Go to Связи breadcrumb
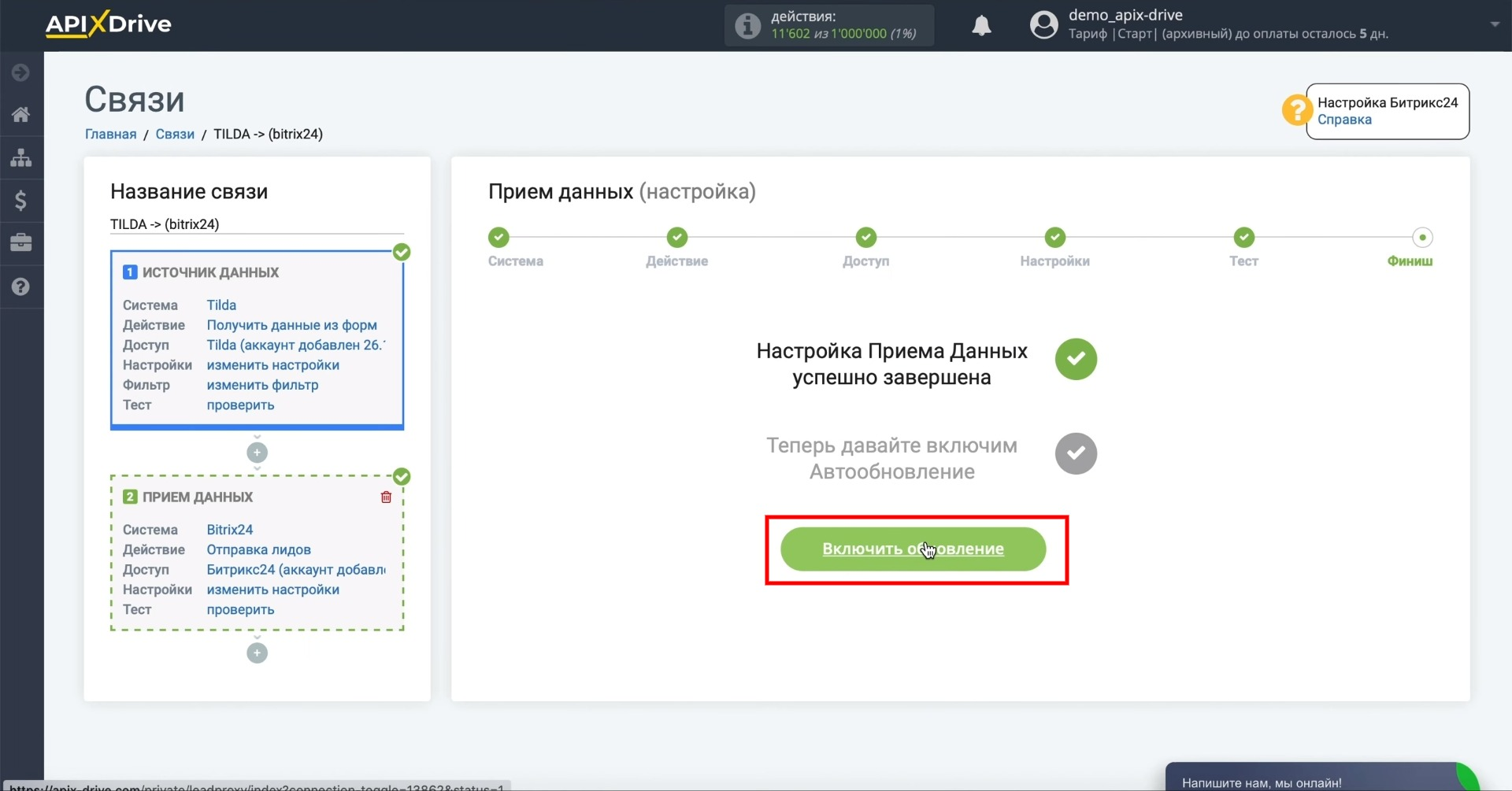Viewport: 1512px width, 791px height. [175, 134]
